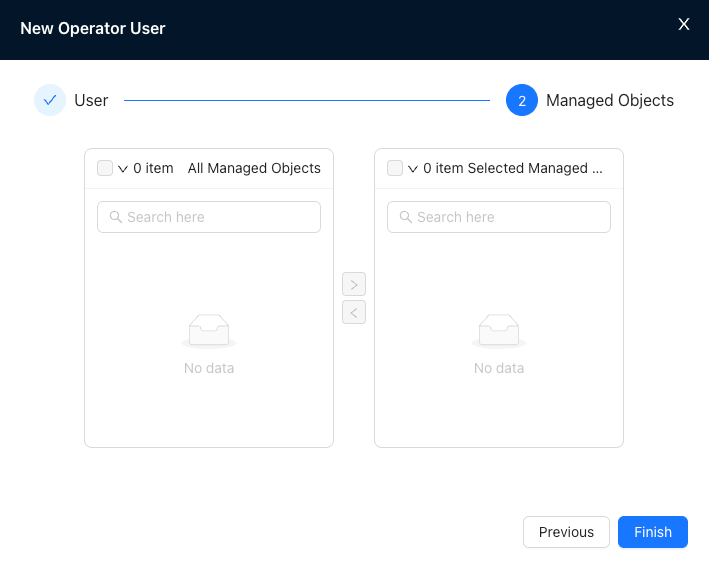
Task: Click the step 2 Managed Objects circle
Action: point(522,100)
